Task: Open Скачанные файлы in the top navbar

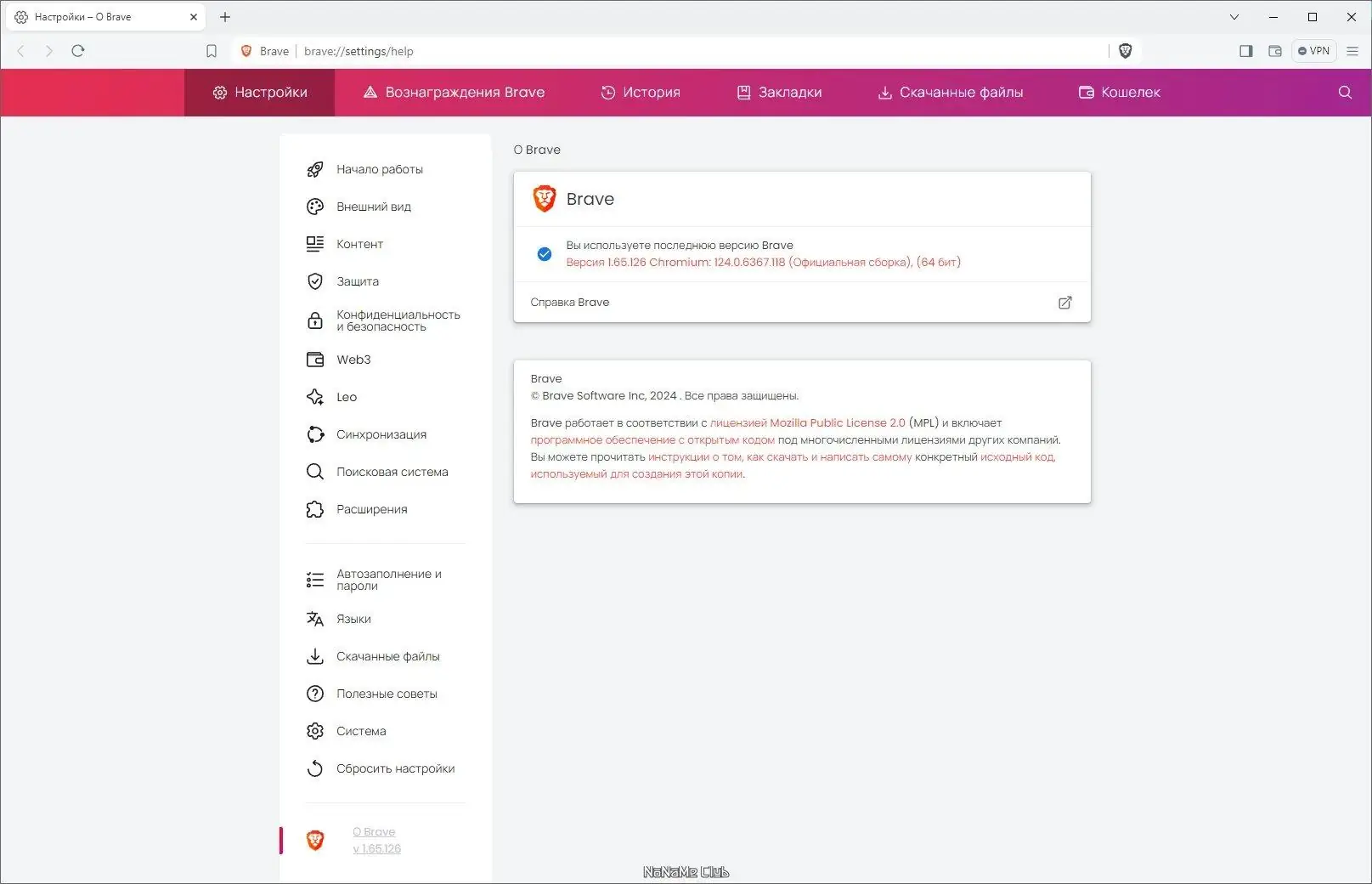Action: click(950, 93)
